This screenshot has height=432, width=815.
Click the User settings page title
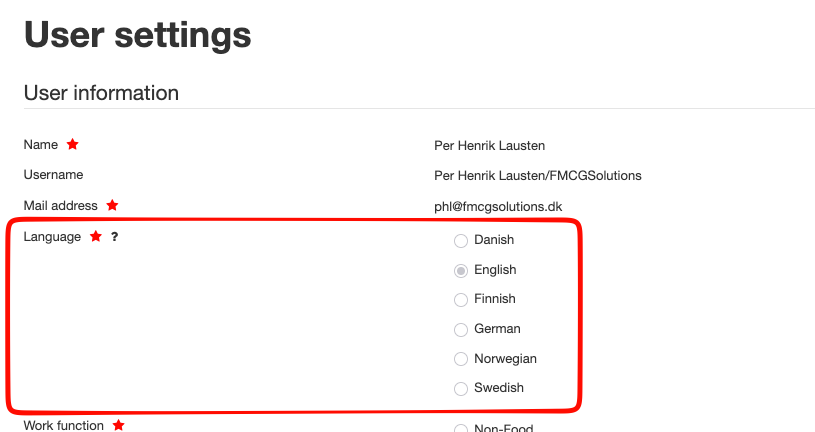(x=137, y=34)
